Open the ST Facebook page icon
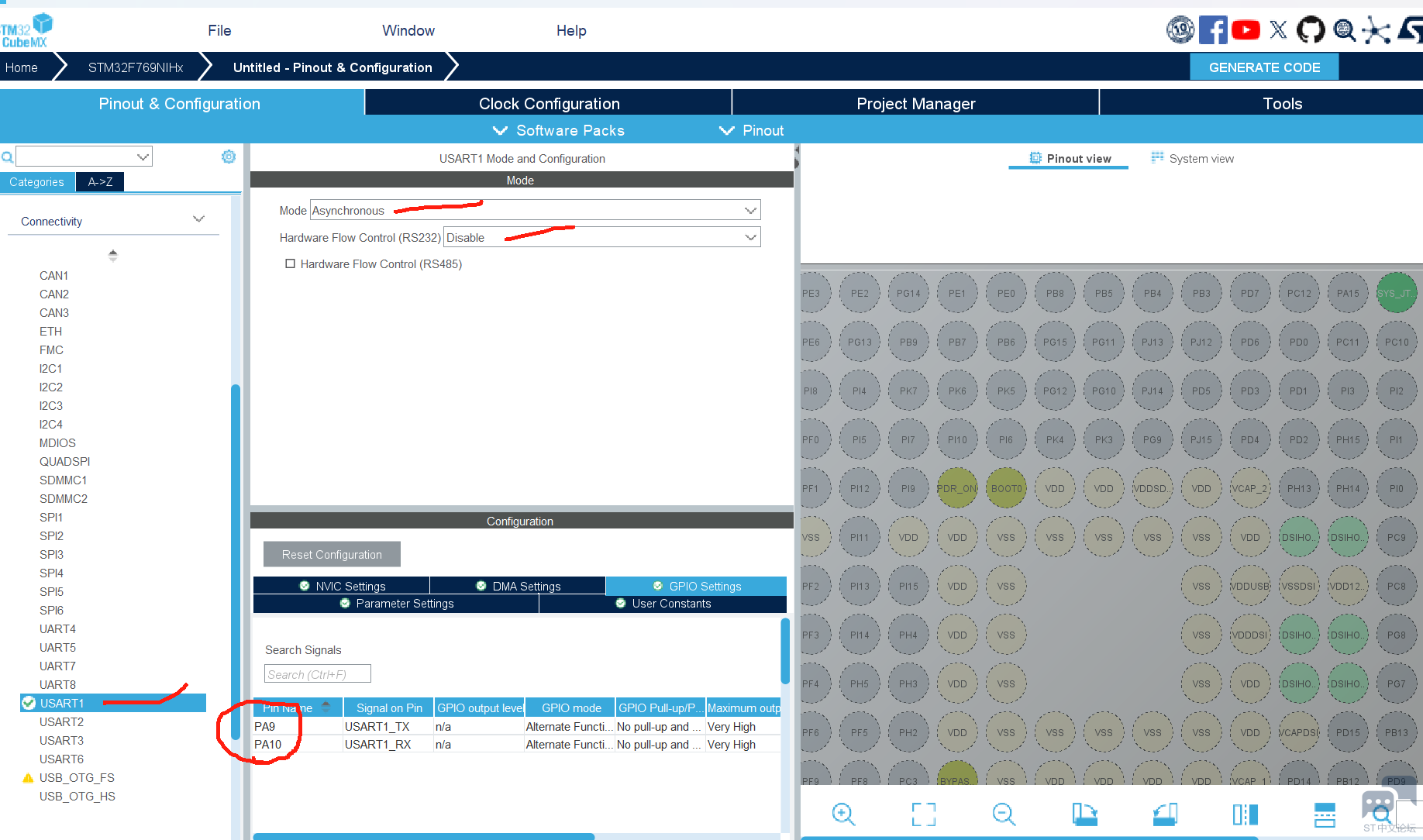The image size is (1423, 840). [x=1213, y=30]
